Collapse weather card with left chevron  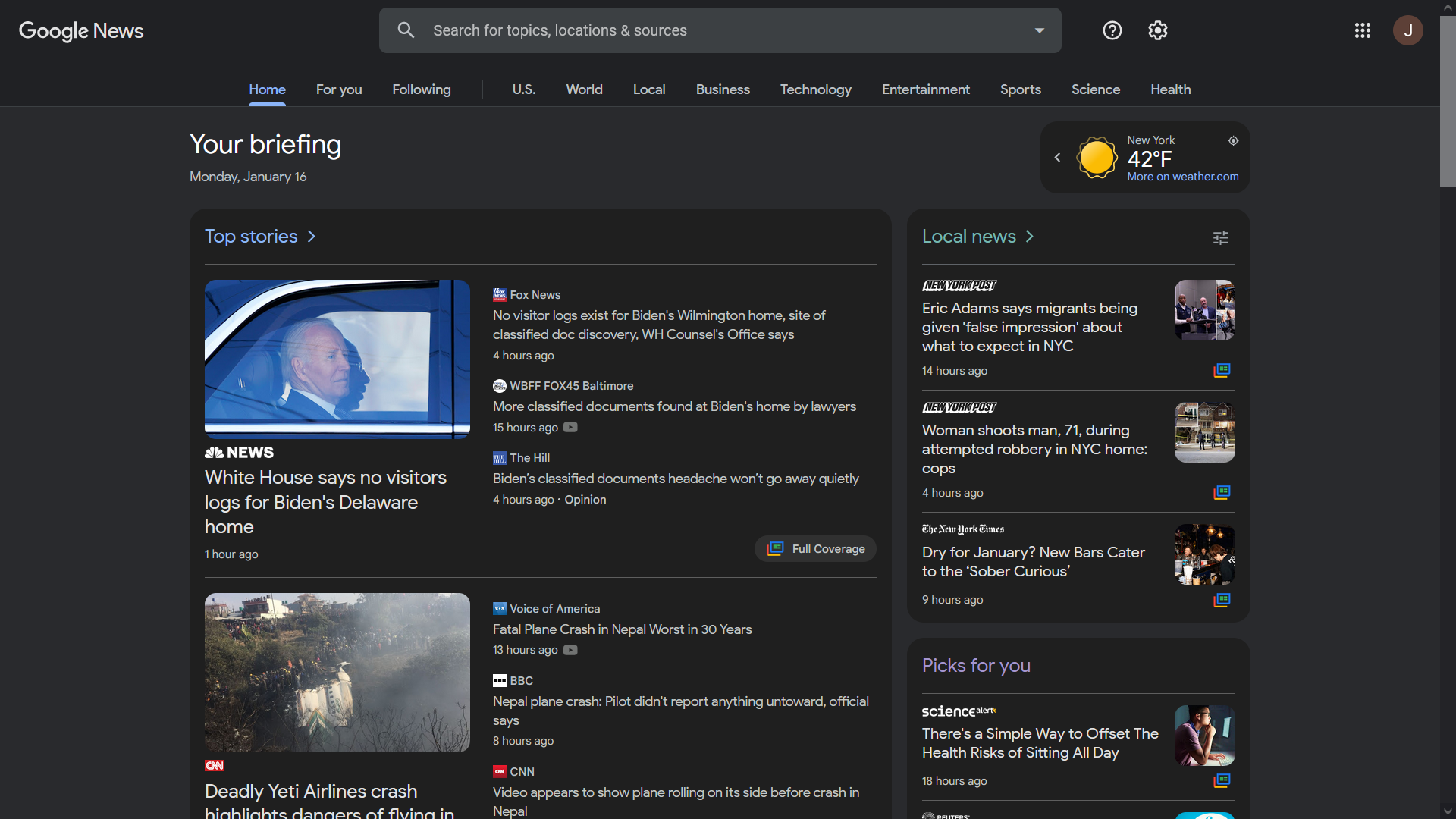point(1057,158)
